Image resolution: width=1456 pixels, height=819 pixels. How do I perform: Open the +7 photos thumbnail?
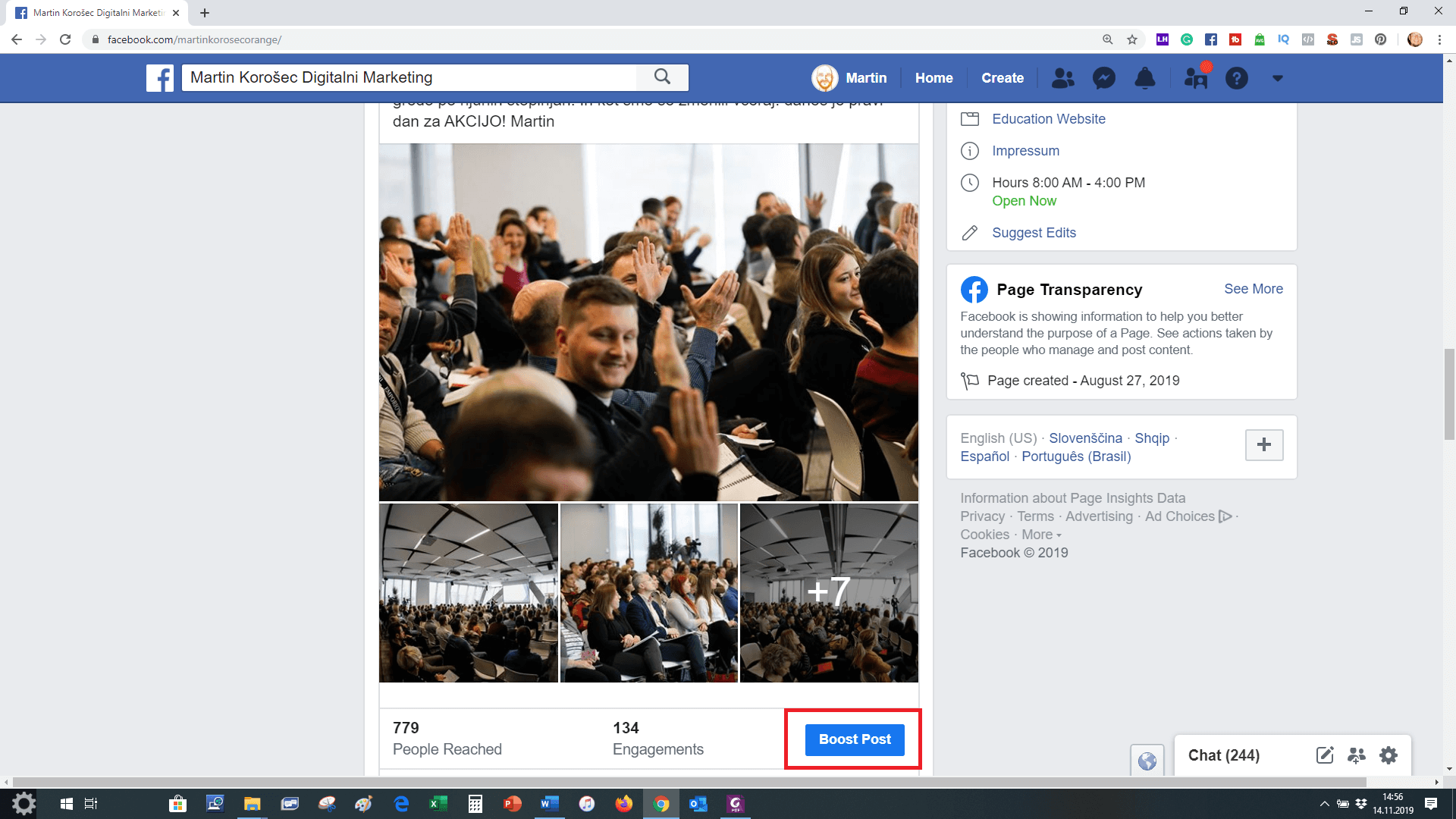[828, 592]
